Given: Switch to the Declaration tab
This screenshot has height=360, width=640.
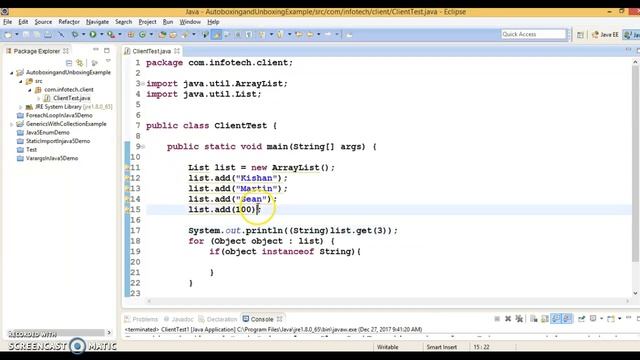Looking at the screenshot, I should point(218,319).
